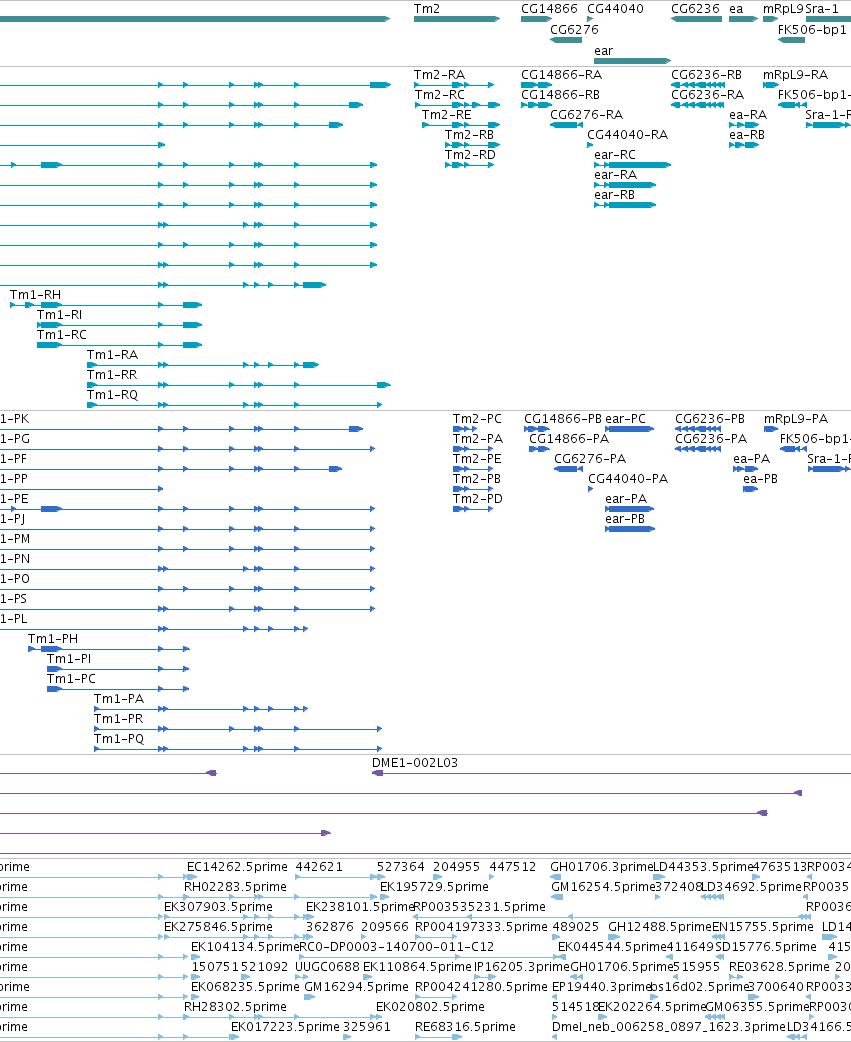Viewport: 851px width, 1042px height.
Task: Select transcript Tm2-RA
Action: coord(454,85)
